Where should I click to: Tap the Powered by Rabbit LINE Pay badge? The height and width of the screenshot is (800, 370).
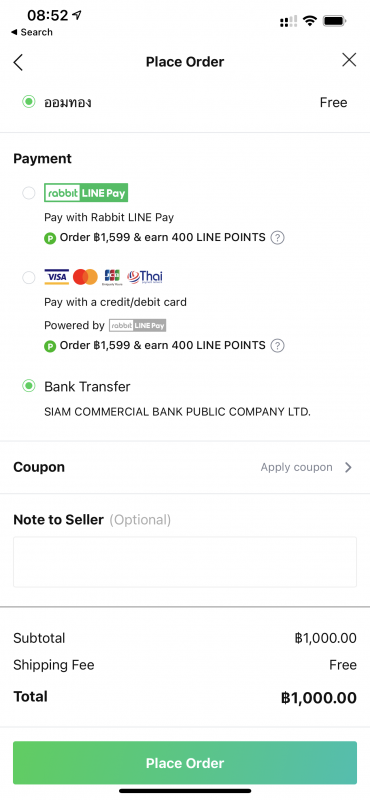137,326
